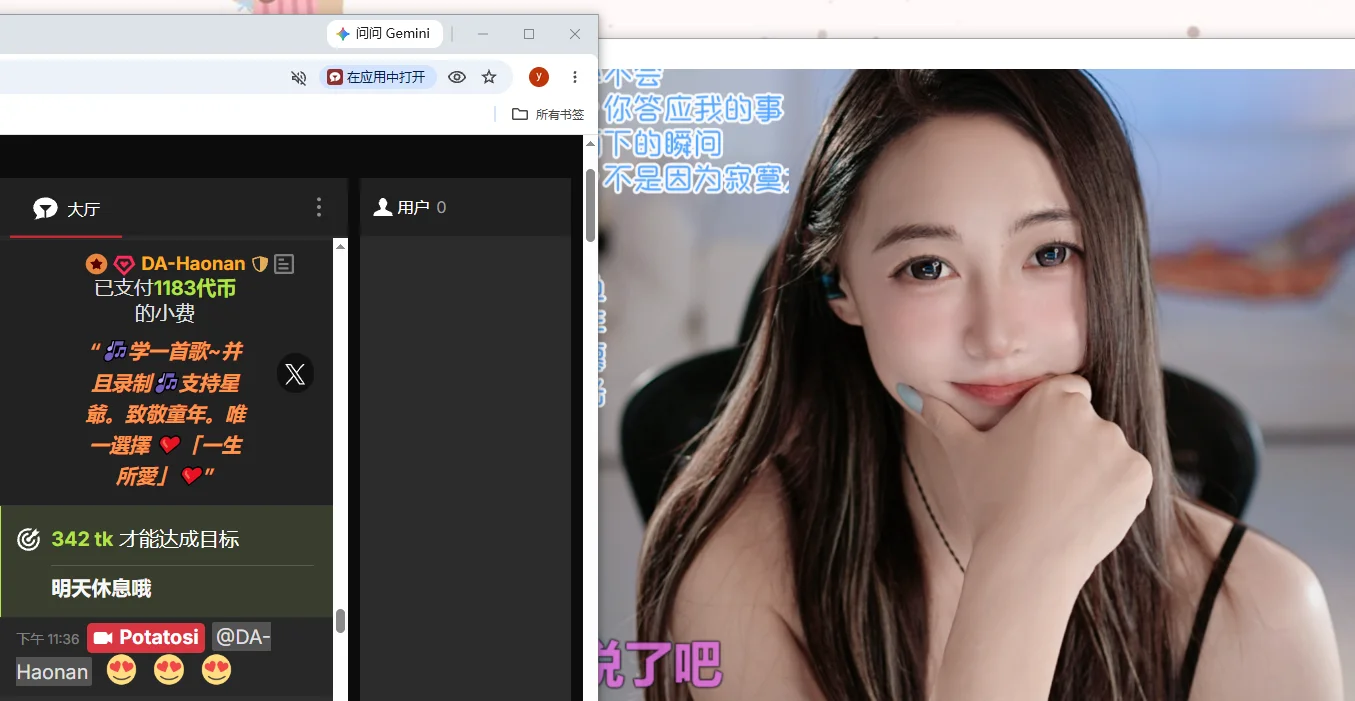Image resolution: width=1355 pixels, height=701 pixels.
Task: Open the Chrome three-dot menu
Action: click(575, 77)
